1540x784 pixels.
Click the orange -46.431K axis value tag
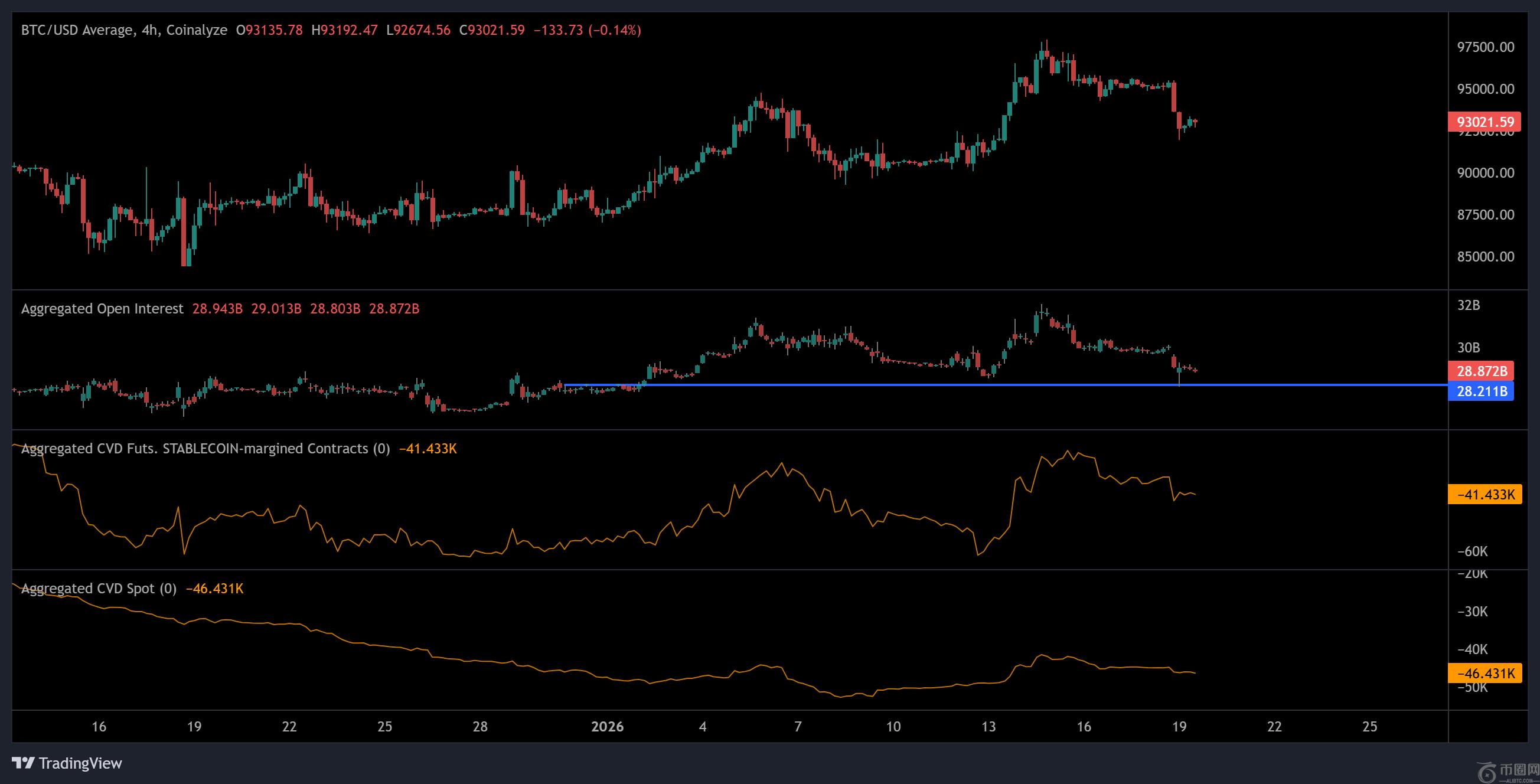pos(1485,674)
